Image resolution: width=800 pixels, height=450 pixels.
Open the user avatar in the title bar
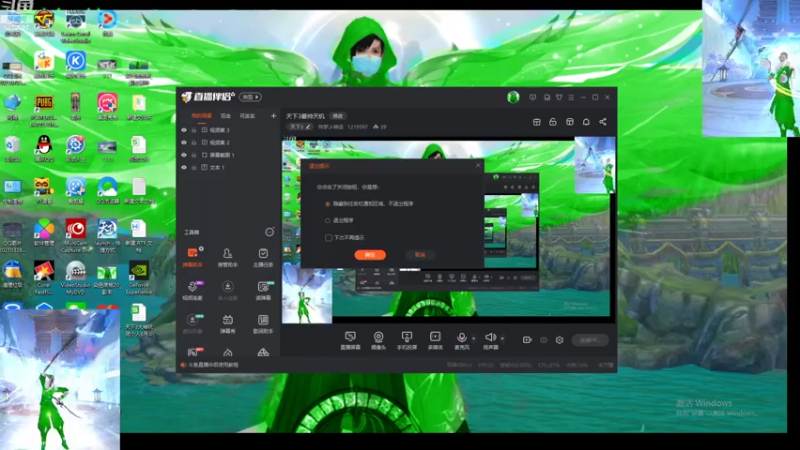[513, 97]
